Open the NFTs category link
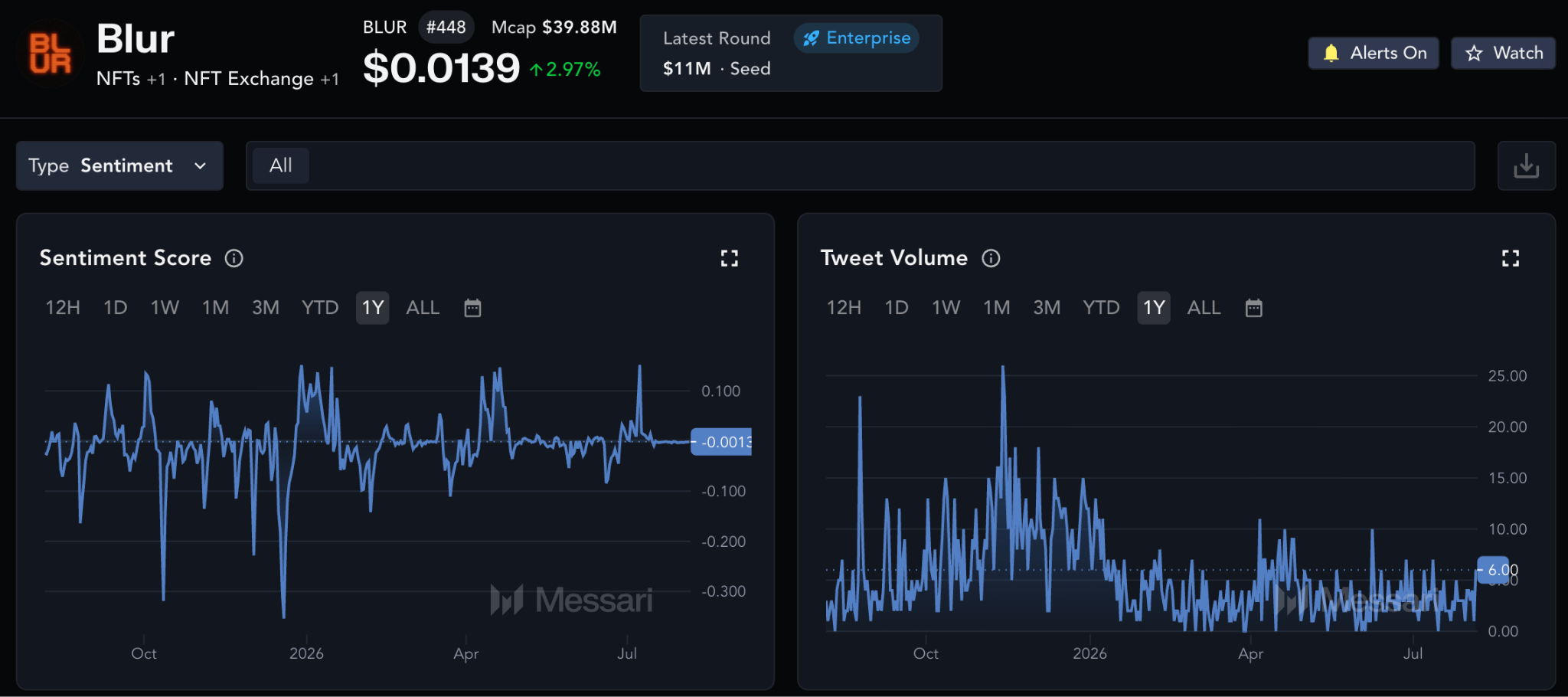This screenshot has height=697, width=1568. [x=119, y=79]
